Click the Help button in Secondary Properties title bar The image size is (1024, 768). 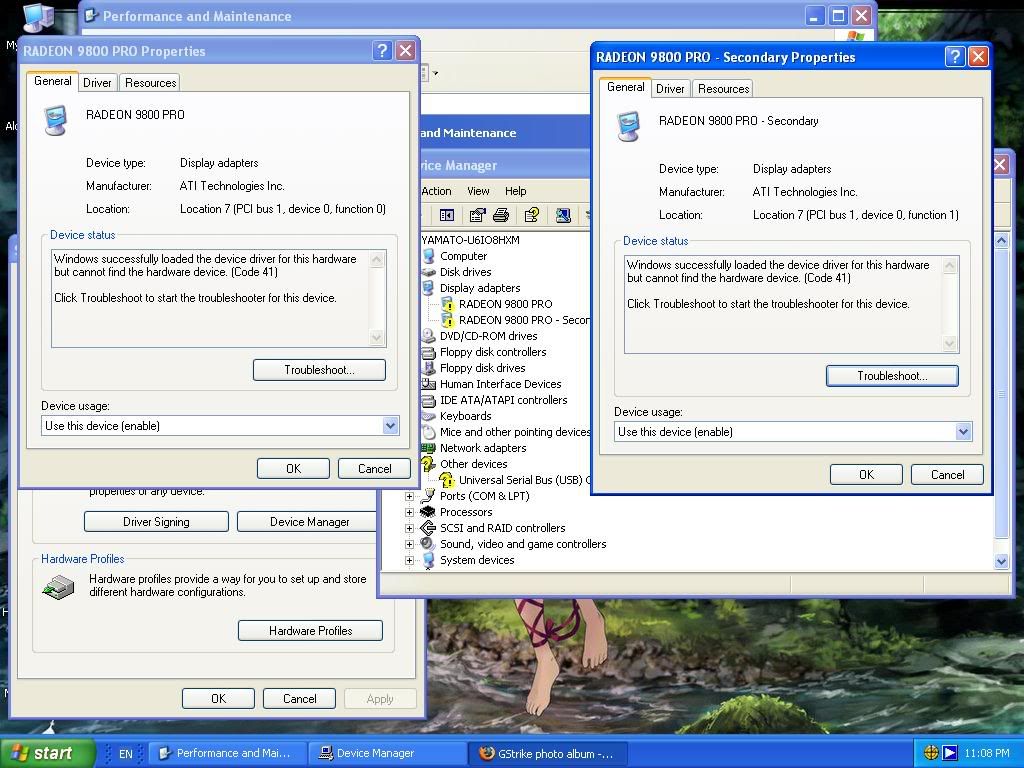[955, 57]
